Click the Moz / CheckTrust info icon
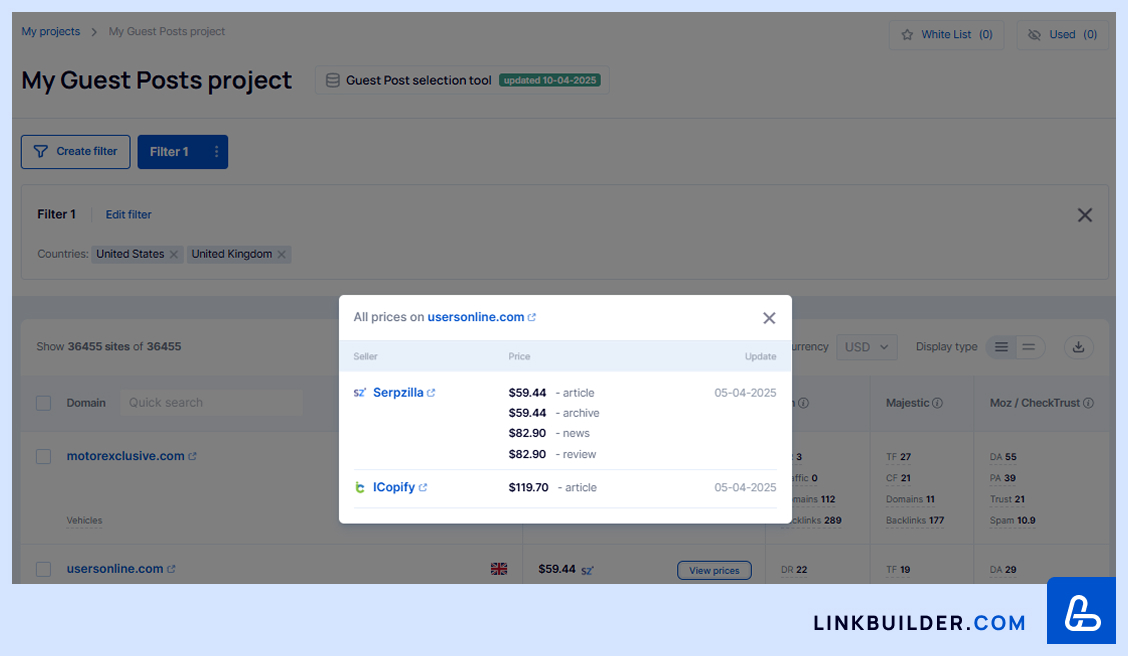The image size is (1128, 656). click(x=1088, y=404)
